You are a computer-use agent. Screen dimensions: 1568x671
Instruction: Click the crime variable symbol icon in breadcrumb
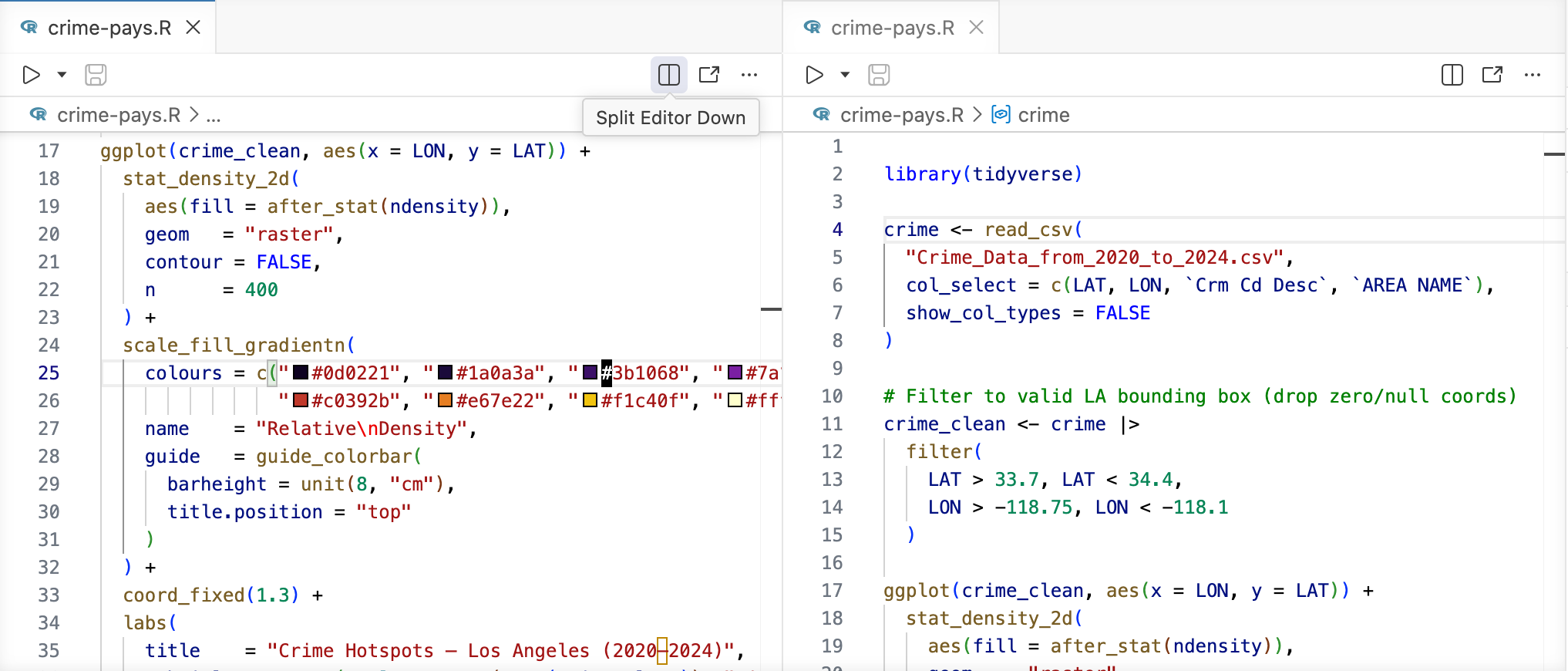(x=1001, y=115)
